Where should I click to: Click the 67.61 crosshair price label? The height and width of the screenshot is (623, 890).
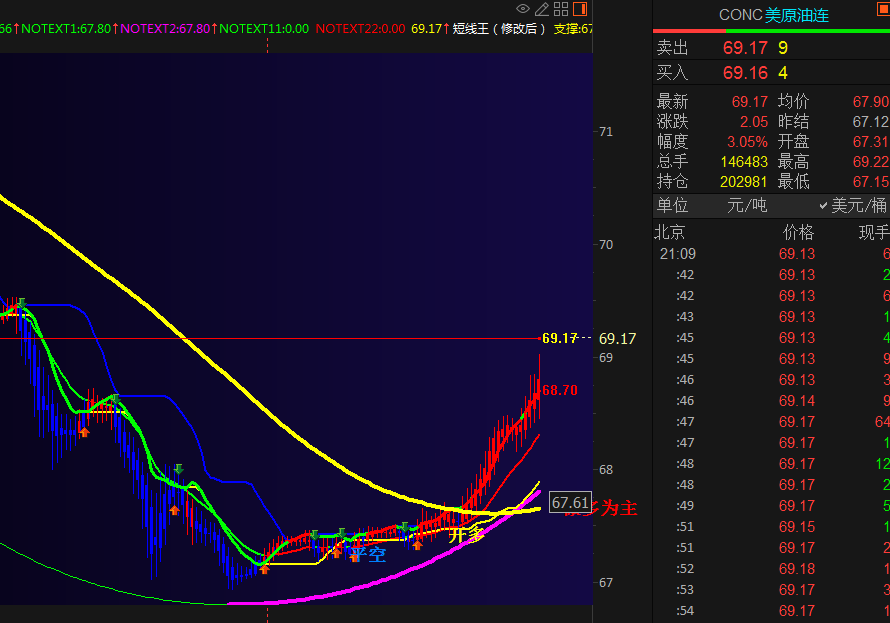570,503
